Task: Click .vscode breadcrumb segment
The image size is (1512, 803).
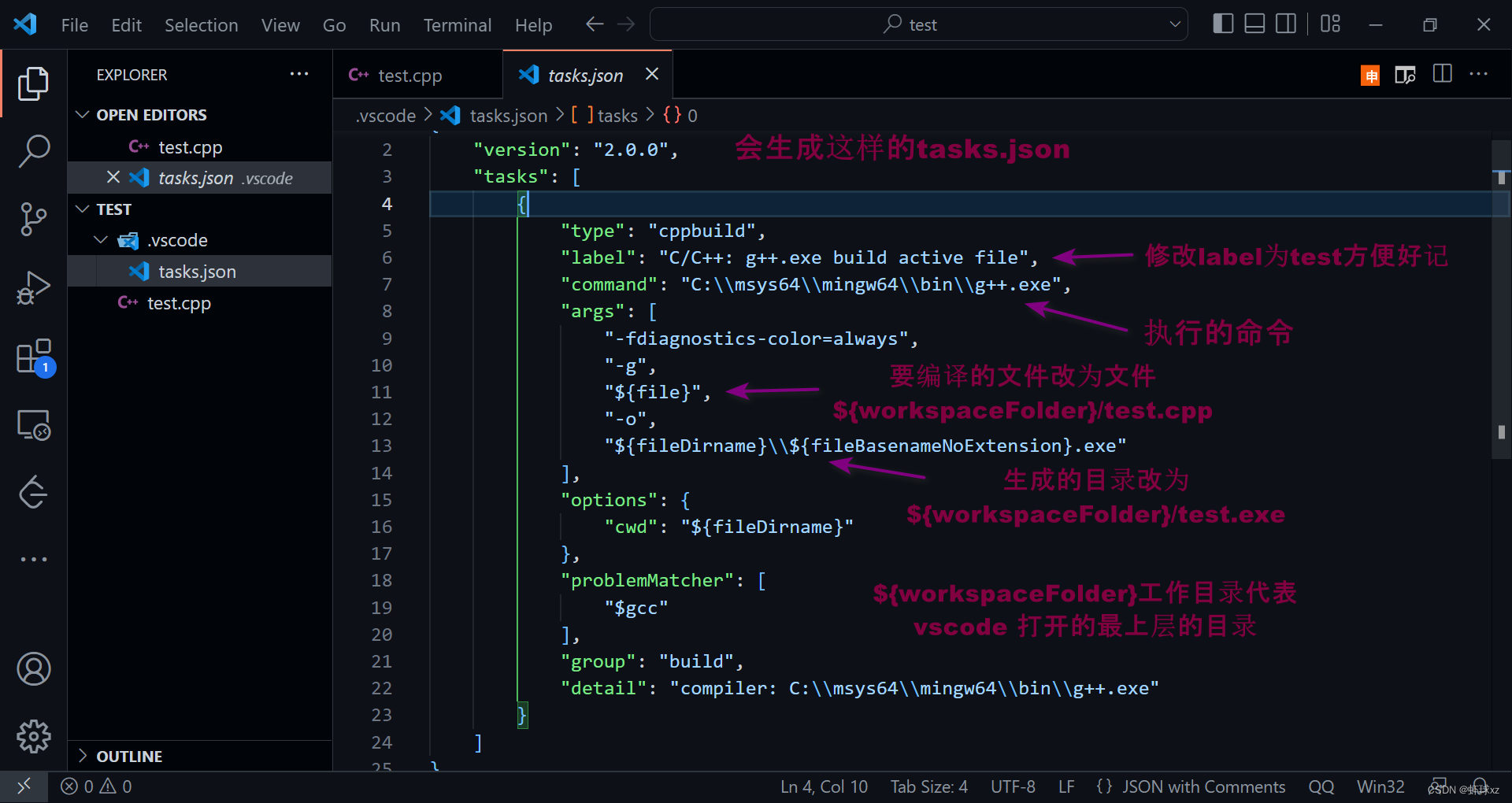Action: tap(385, 116)
